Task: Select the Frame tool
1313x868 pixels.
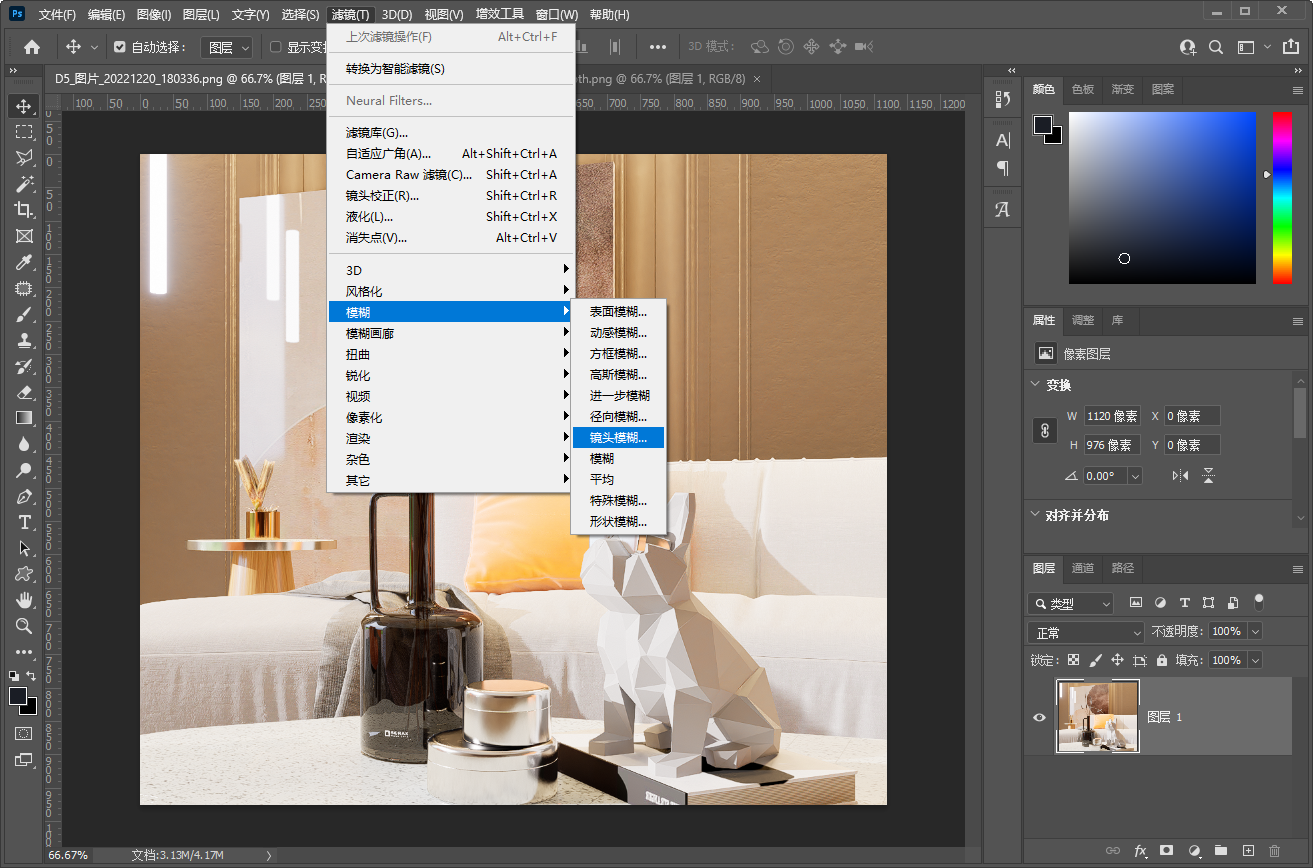Action: (x=24, y=236)
